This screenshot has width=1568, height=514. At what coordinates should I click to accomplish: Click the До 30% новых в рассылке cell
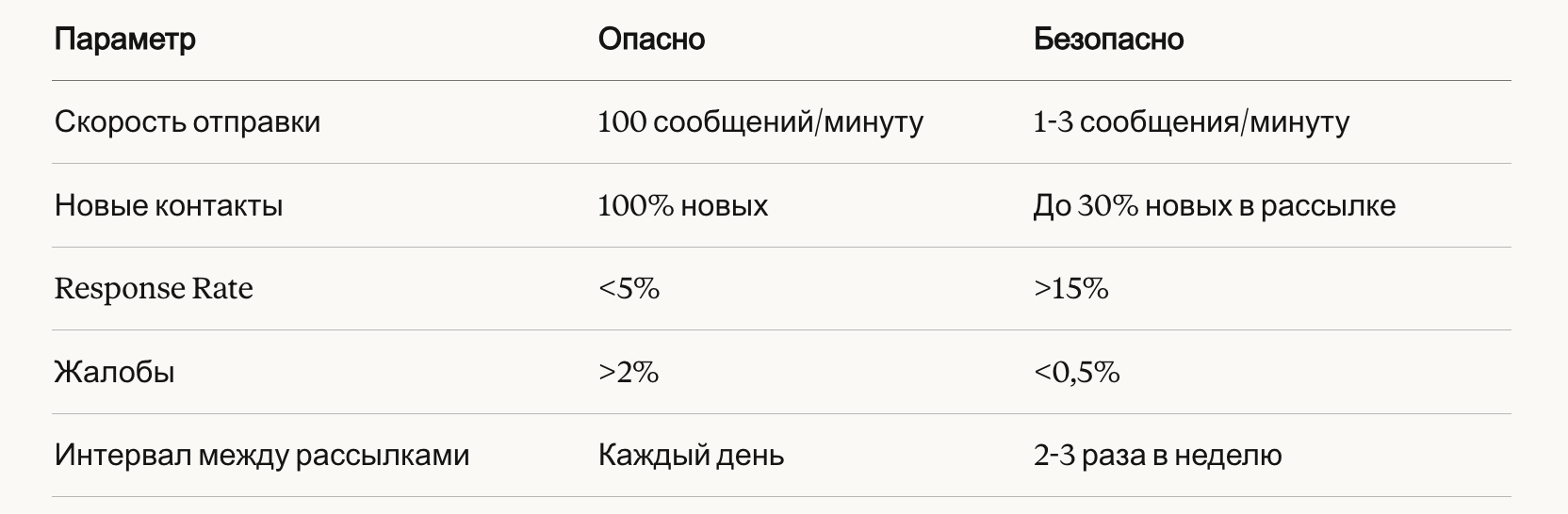pyautogui.click(x=1215, y=205)
